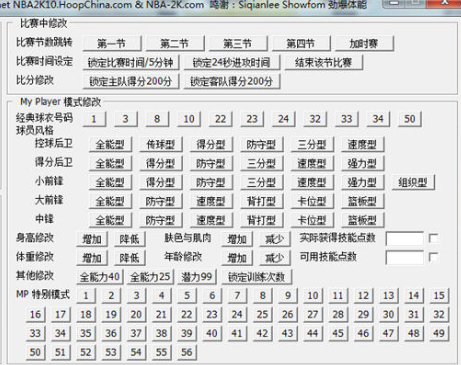Select MP 特别模式 number 40
Screen dimensions: 461x365
[x=212, y=334]
